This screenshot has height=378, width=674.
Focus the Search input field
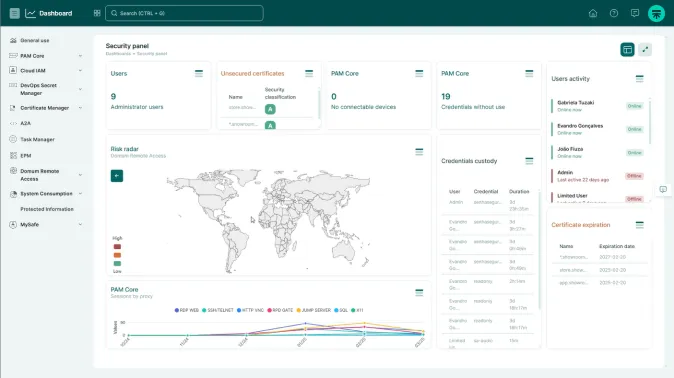click(x=184, y=13)
